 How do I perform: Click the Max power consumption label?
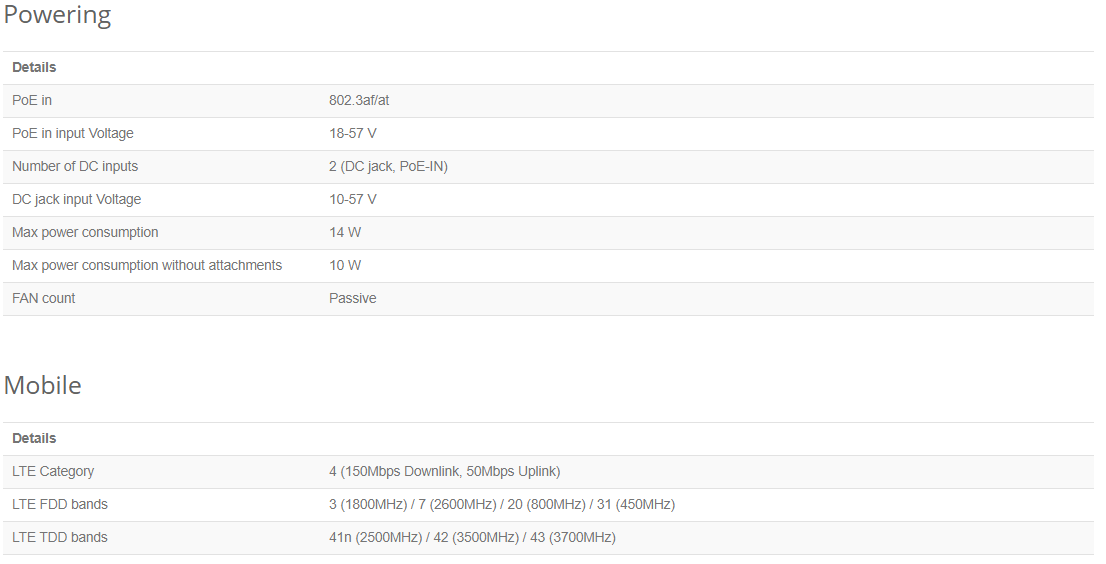click(x=85, y=233)
